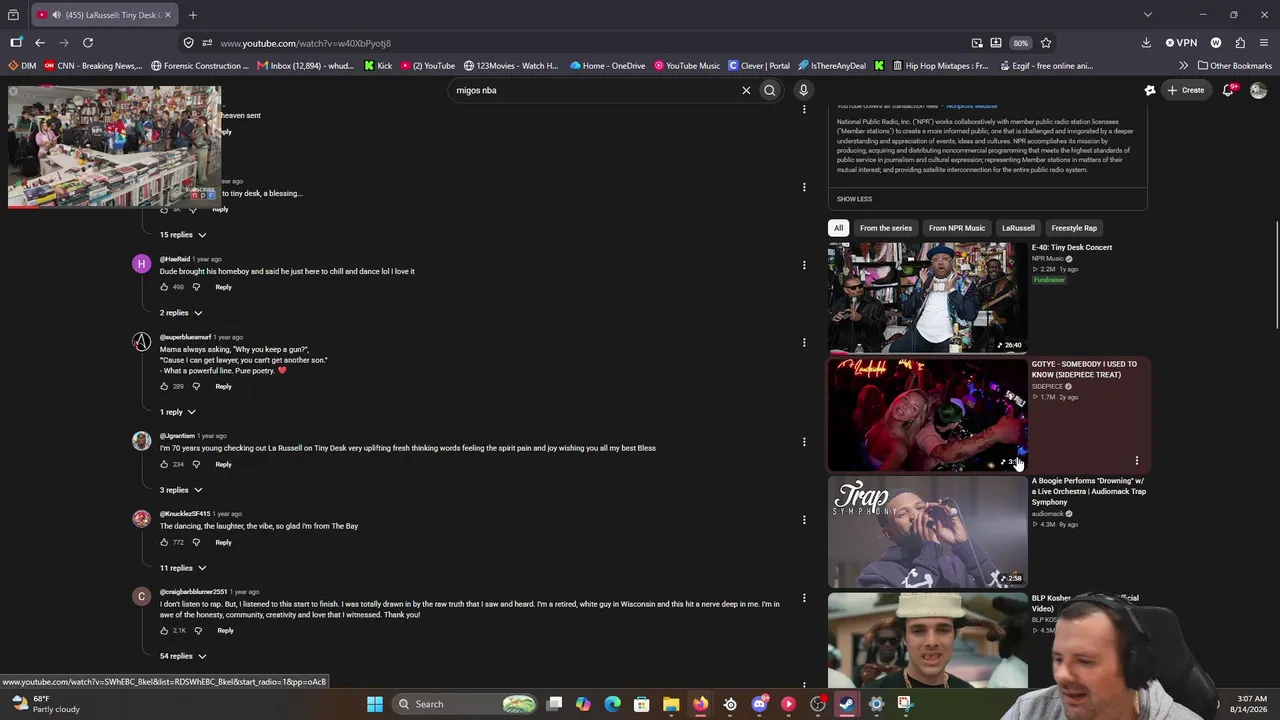
Task: Clear the YouTube search box text
Action: 746,90
